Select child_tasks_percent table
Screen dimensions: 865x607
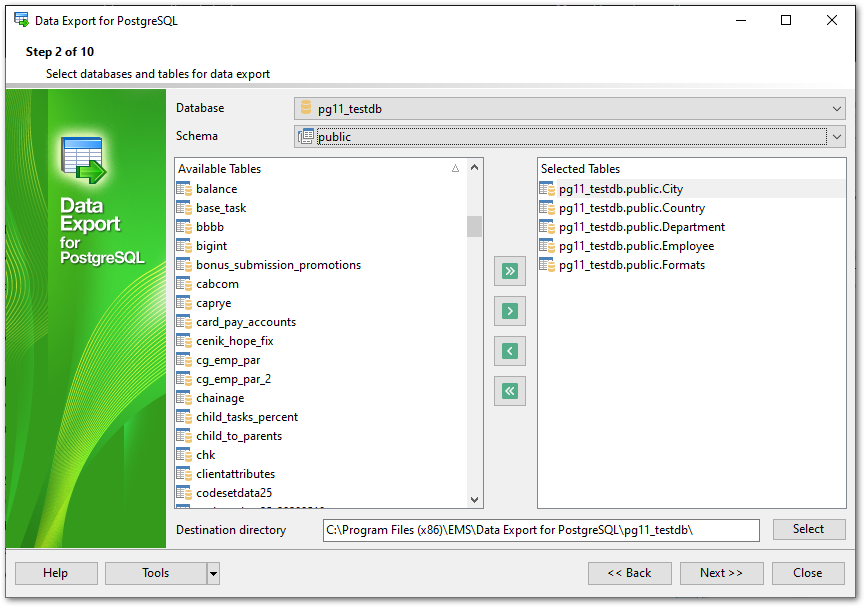[x=247, y=417]
